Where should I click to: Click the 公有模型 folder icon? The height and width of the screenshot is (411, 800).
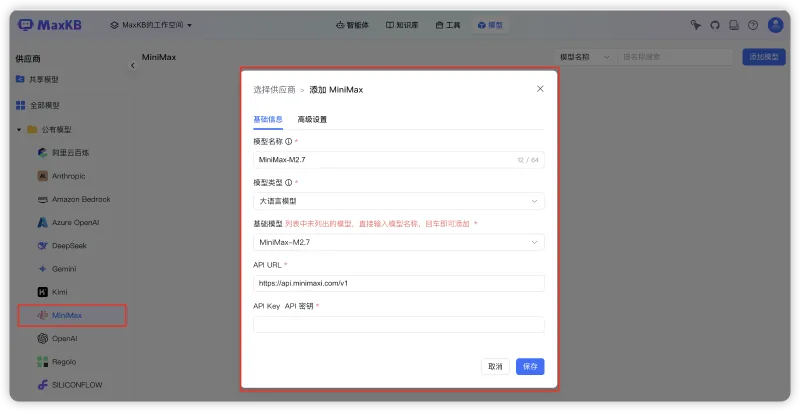[32, 130]
